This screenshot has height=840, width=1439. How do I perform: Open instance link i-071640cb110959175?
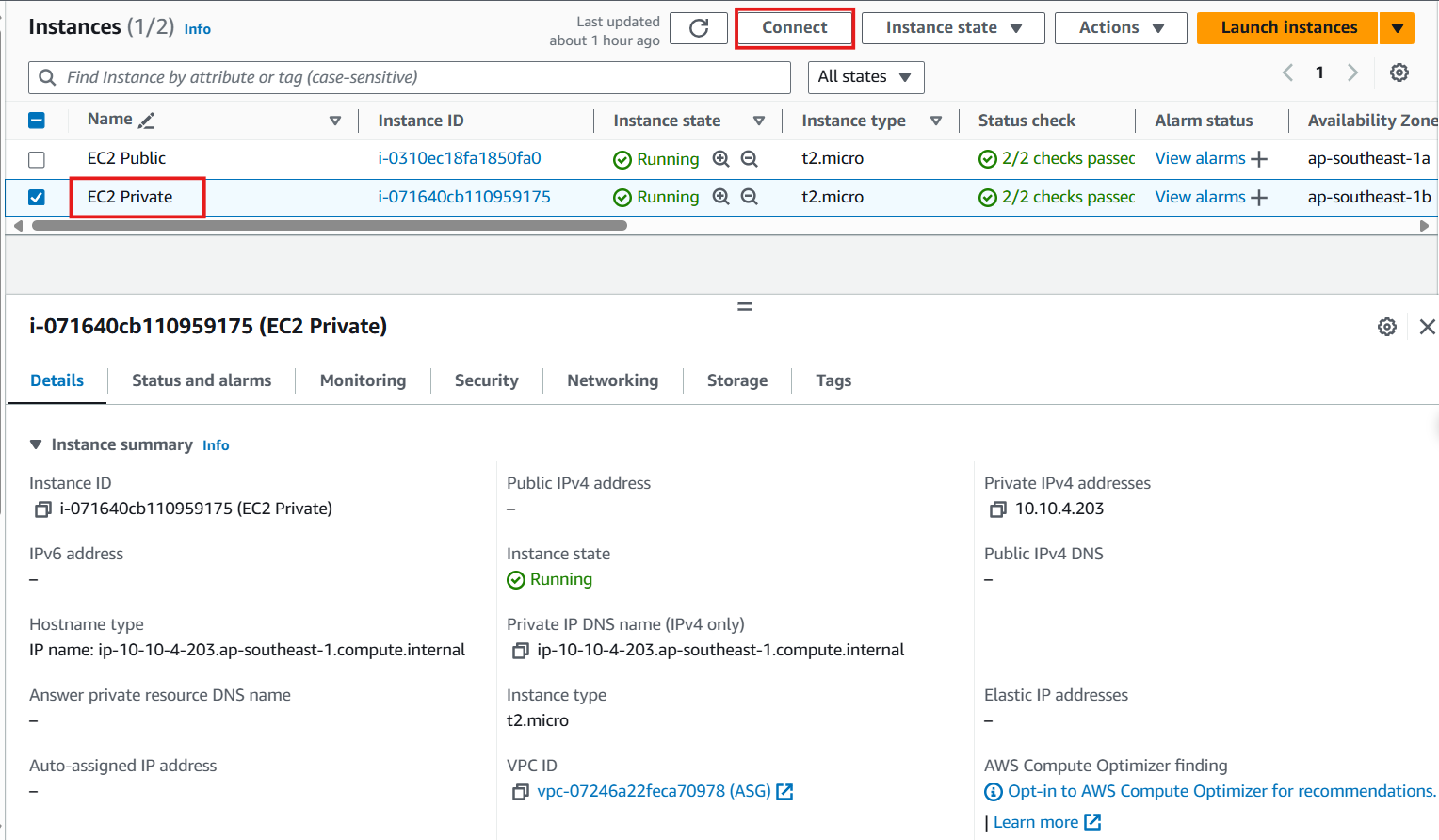pos(464,197)
